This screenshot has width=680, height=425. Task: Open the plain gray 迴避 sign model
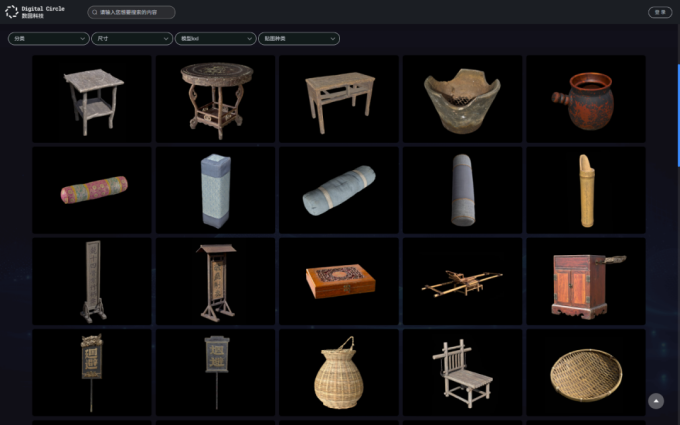click(x=216, y=373)
